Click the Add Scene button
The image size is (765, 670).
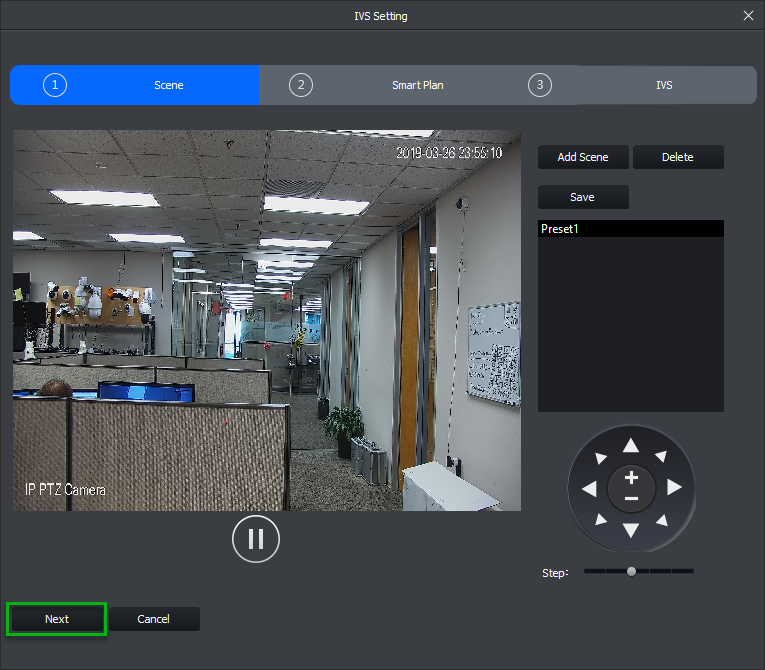[x=583, y=157]
